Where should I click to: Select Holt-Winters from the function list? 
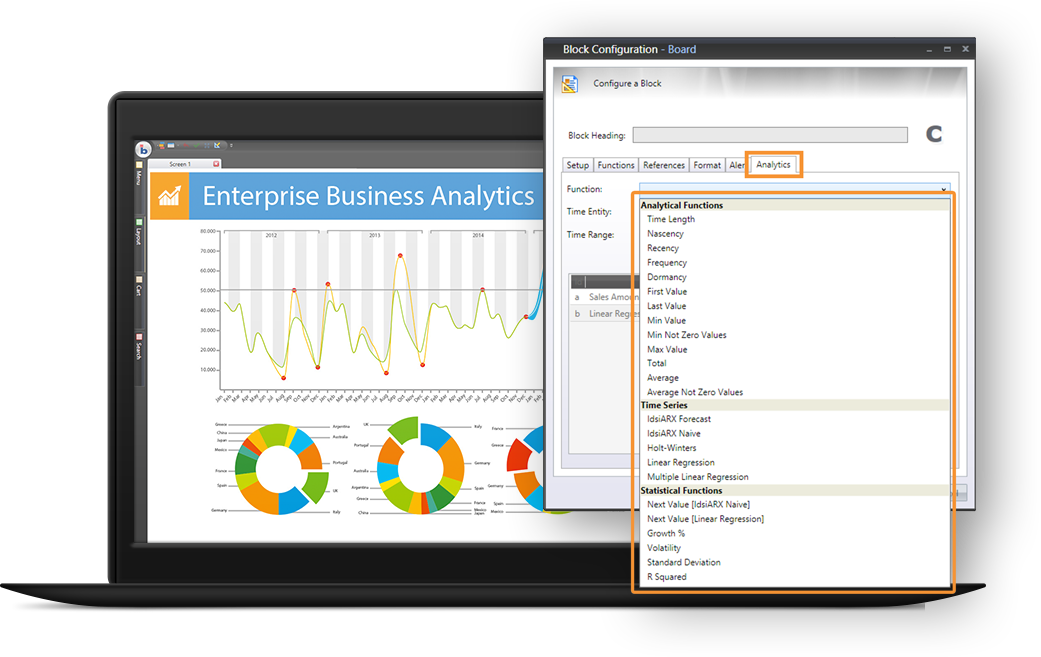pos(671,448)
